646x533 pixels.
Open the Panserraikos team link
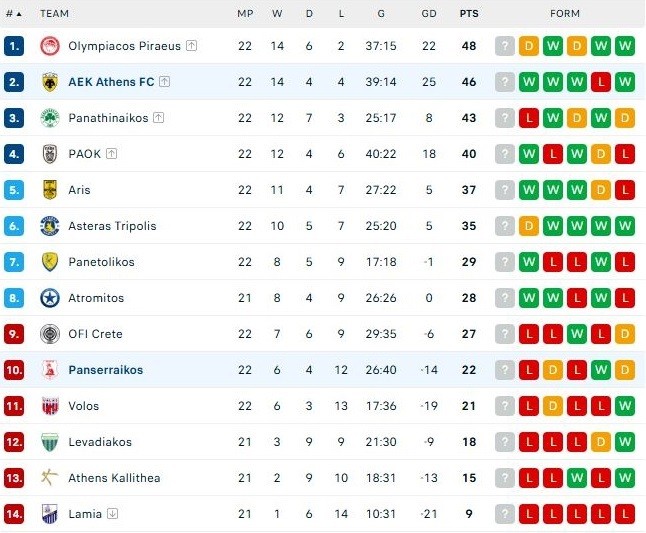tap(105, 370)
